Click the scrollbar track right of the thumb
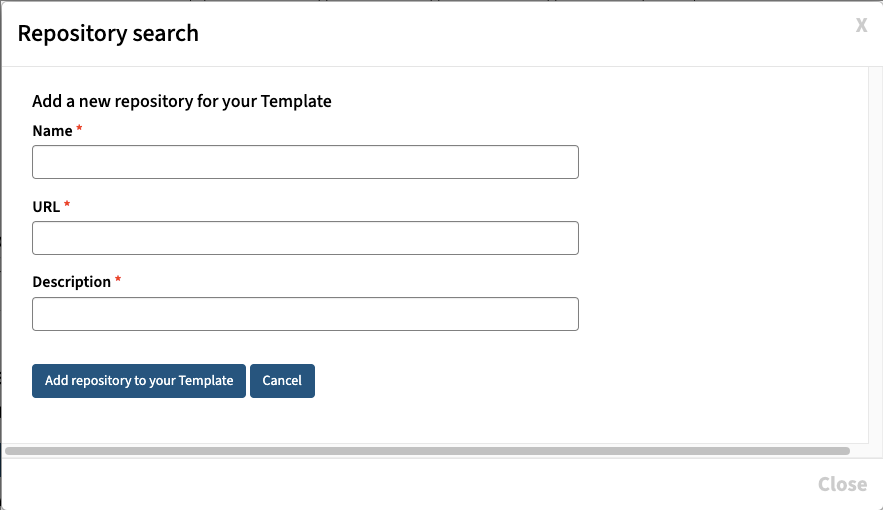883x510 pixels. coord(858,451)
